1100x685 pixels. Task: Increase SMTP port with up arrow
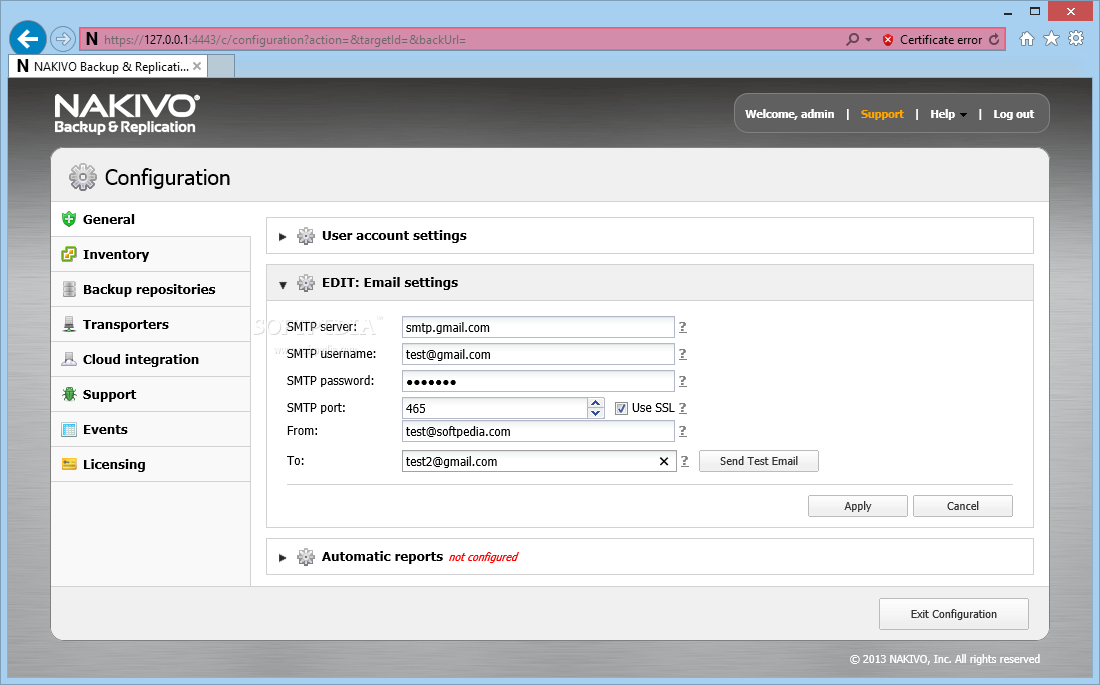pyautogui.click(x=596, y=403)
